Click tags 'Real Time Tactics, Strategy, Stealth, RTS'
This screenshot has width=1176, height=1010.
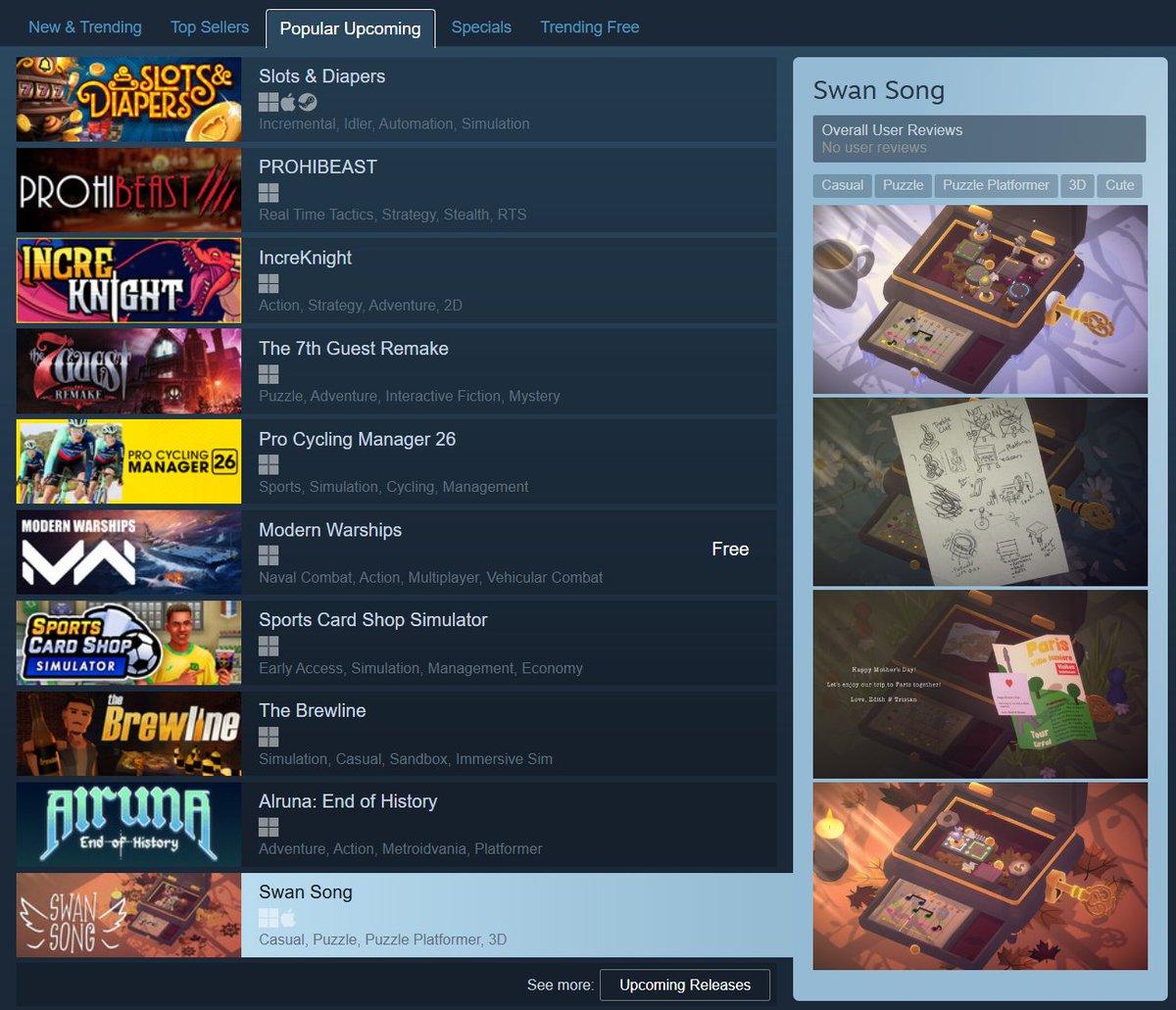click(393, 215)
